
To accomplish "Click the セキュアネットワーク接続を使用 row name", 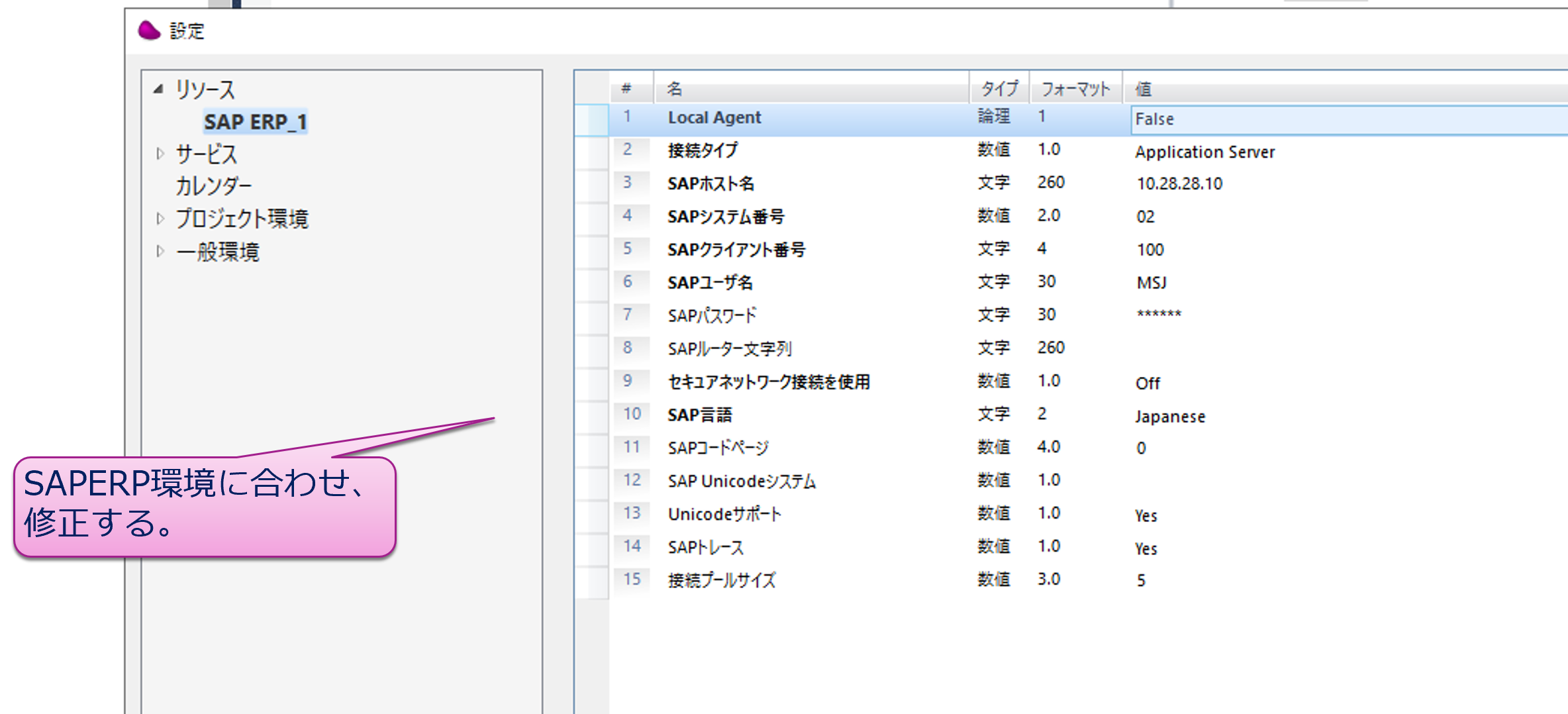I will [x=769, y=382].
